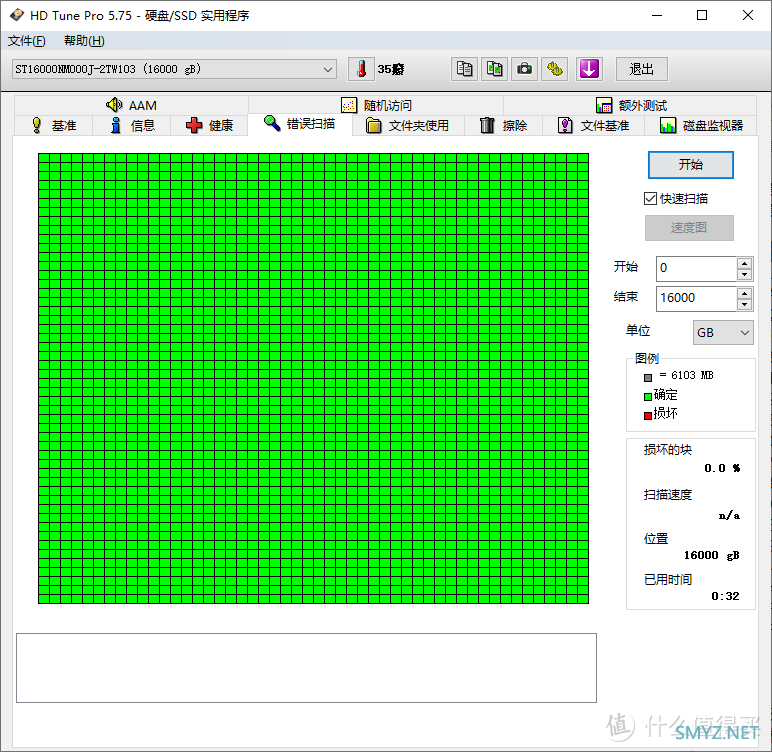
Task: Open options via the wrench icon
Action: coord(555,69)
